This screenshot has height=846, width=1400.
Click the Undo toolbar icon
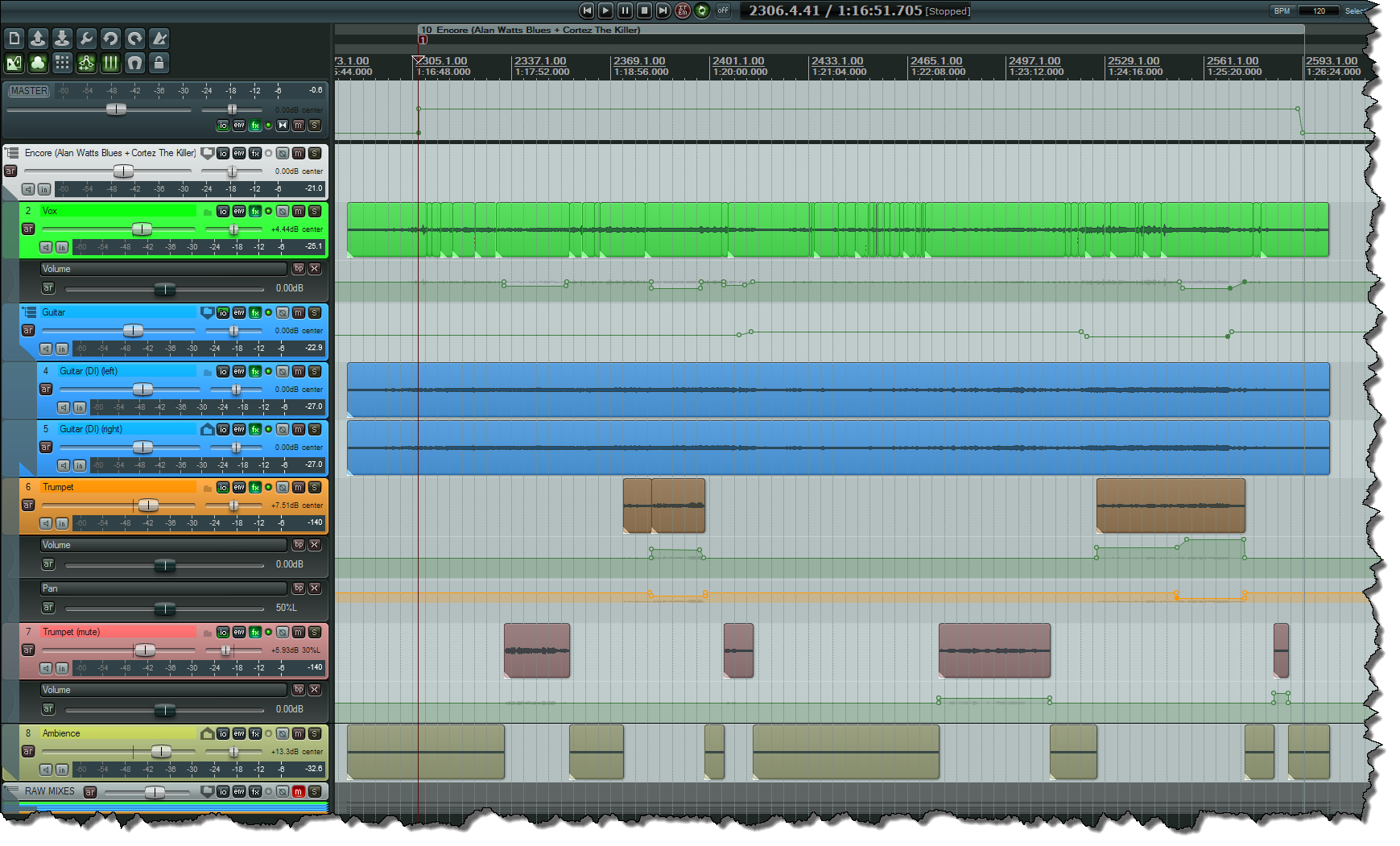tap(110, 38)
